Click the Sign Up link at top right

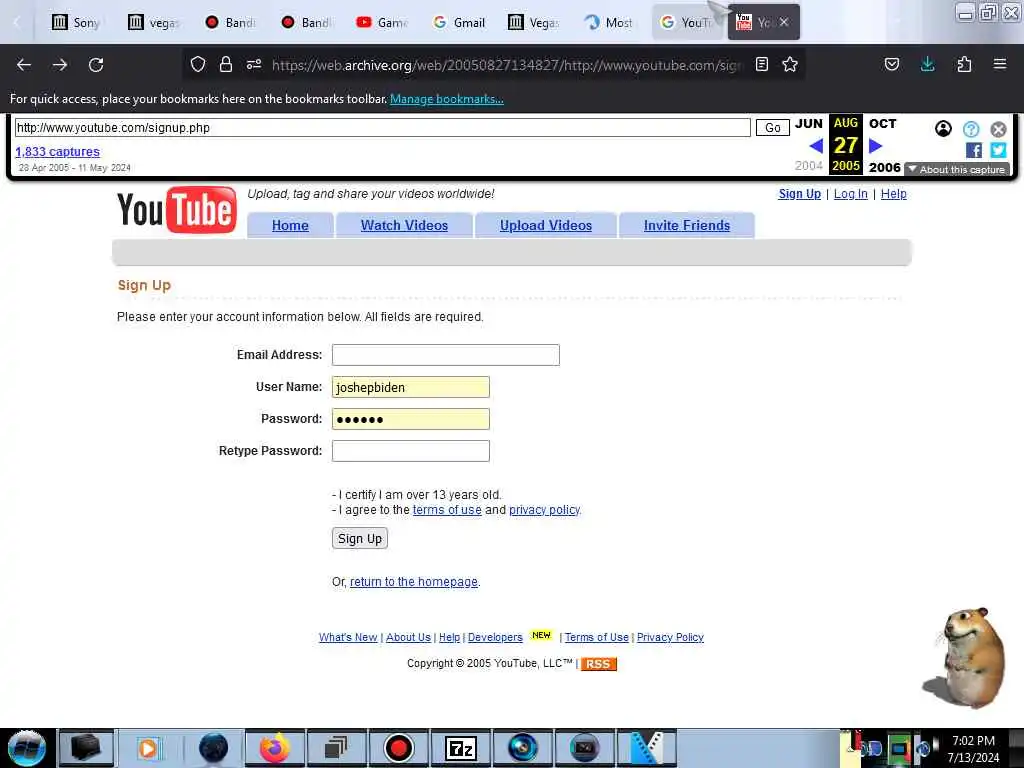[x=799, y=194]
